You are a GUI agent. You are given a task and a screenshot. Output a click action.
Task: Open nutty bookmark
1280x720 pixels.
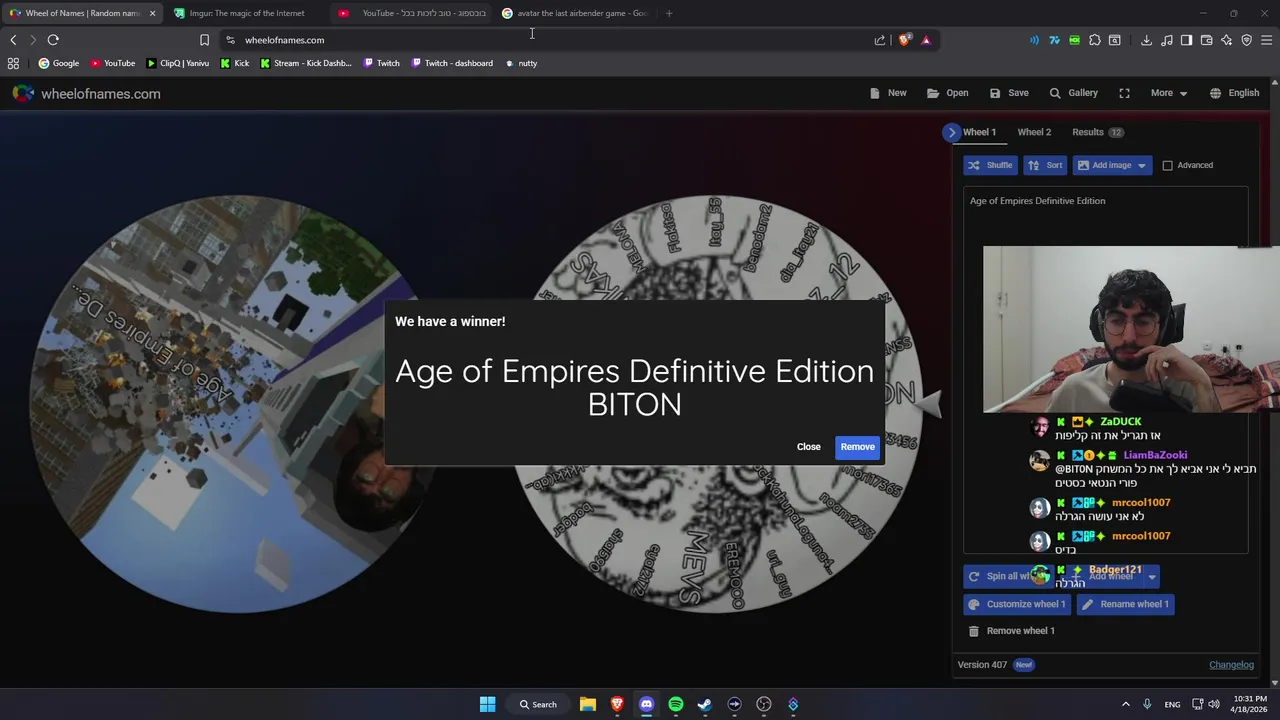(521, 63)
